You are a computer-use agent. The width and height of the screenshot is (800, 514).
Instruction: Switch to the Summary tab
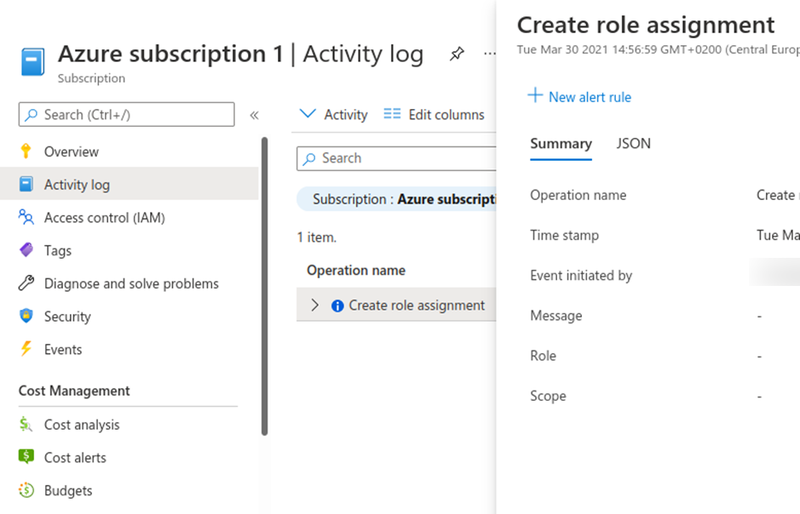pyautogui.click(x=561, y=144)
